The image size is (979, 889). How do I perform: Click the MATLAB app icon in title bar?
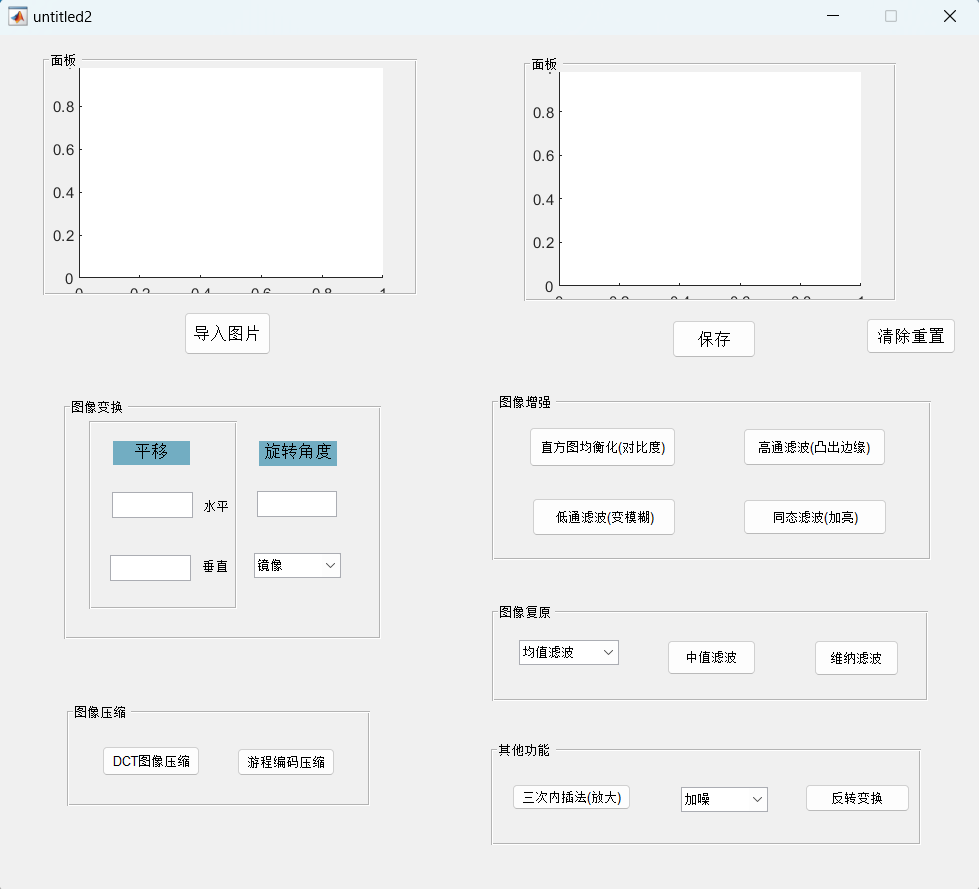(x=17, y=16)
